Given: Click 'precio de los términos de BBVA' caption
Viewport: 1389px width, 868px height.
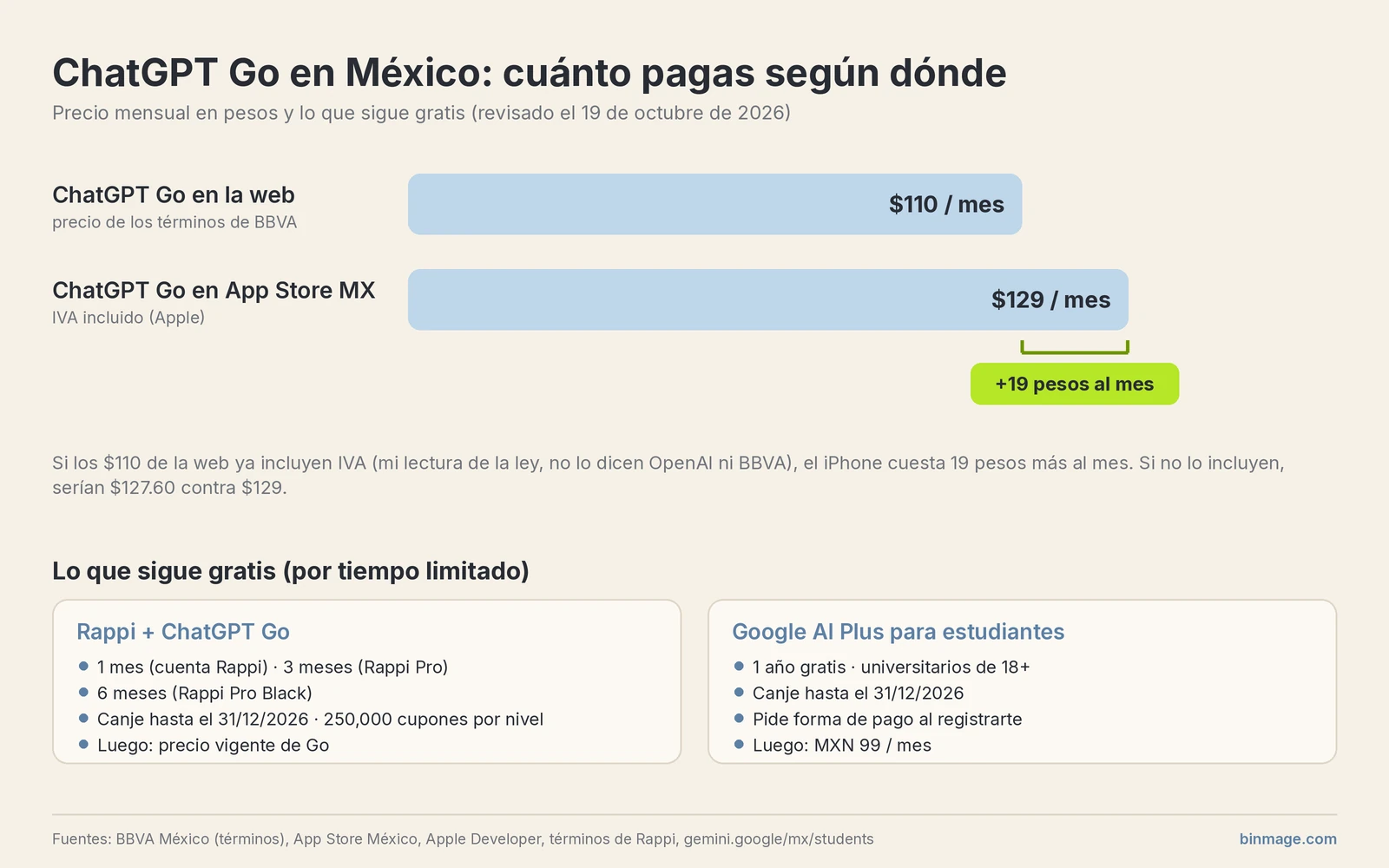Looking at the screenshot, I should [174, 222].
